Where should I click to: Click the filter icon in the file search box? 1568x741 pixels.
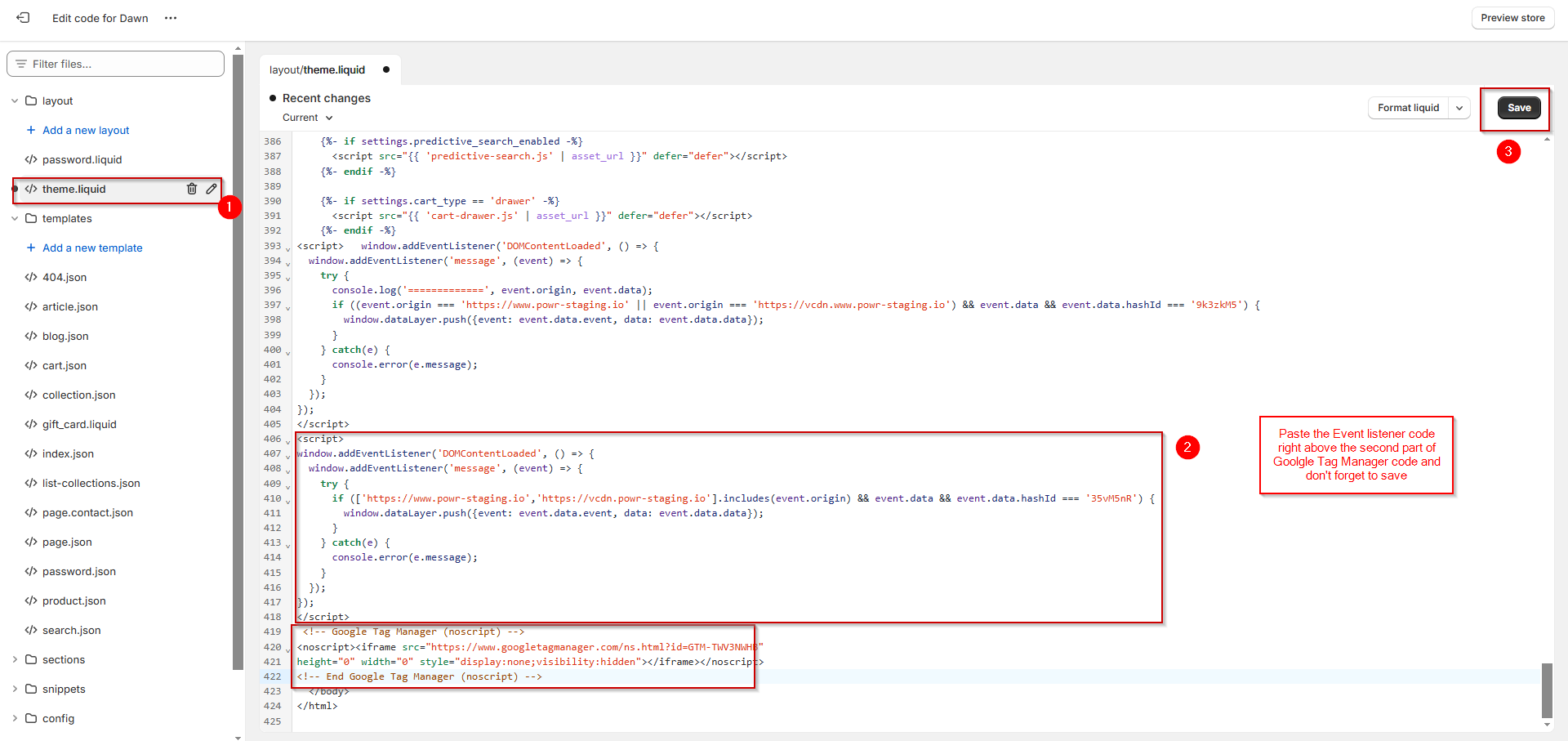click(21, 64)
